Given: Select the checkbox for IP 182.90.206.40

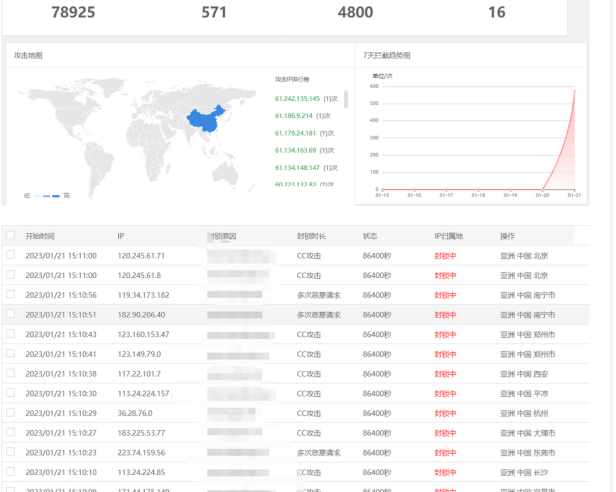Looking at the screenshot, I should click(x=11, y=314).
